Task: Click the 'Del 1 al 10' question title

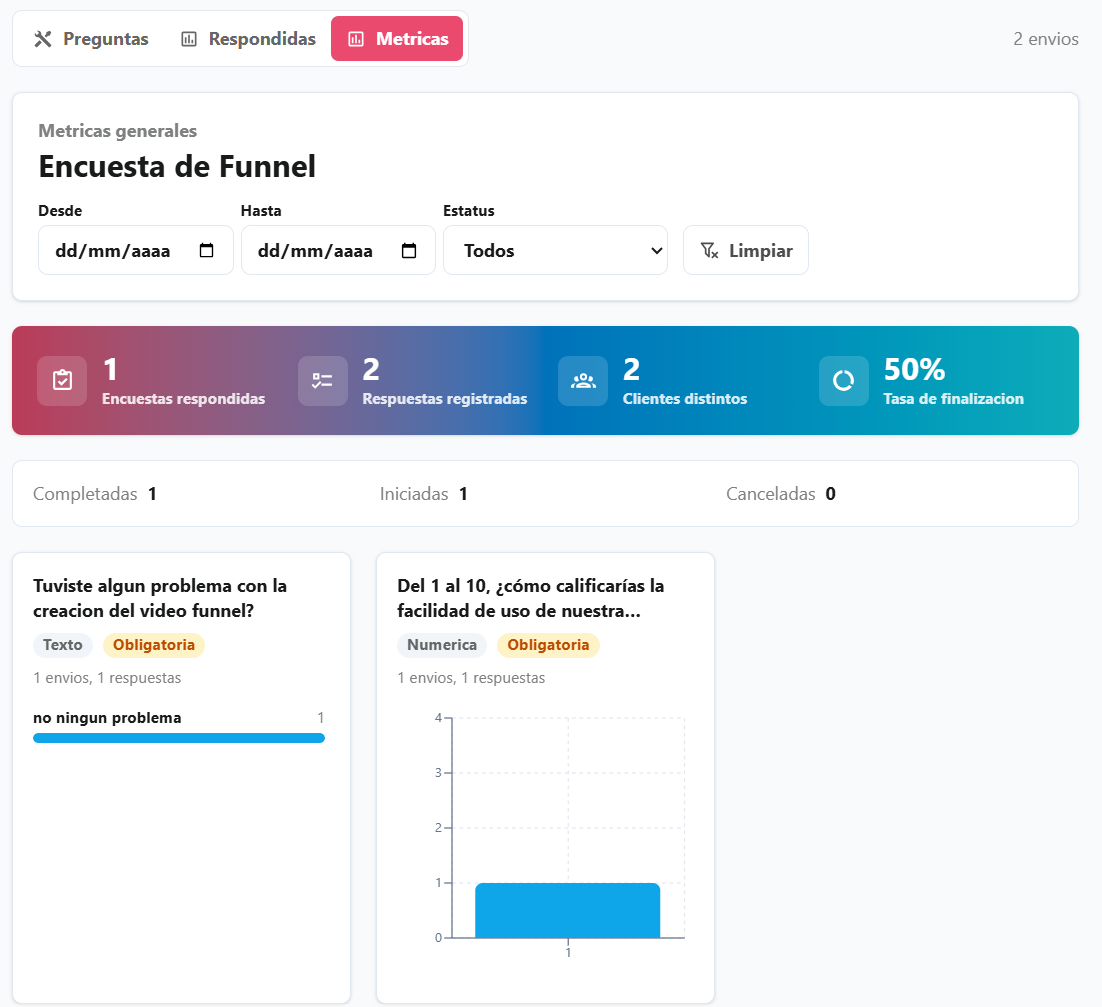Action: (531, 598)
